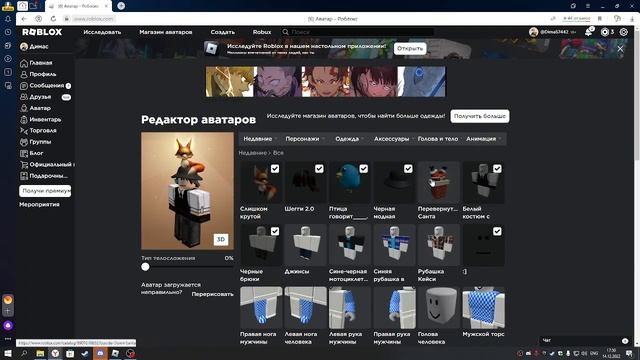640x360 pixels.
Task: Click the Недавние breadcrumb link
Action: pyautogui.click(x=252, y=153)
